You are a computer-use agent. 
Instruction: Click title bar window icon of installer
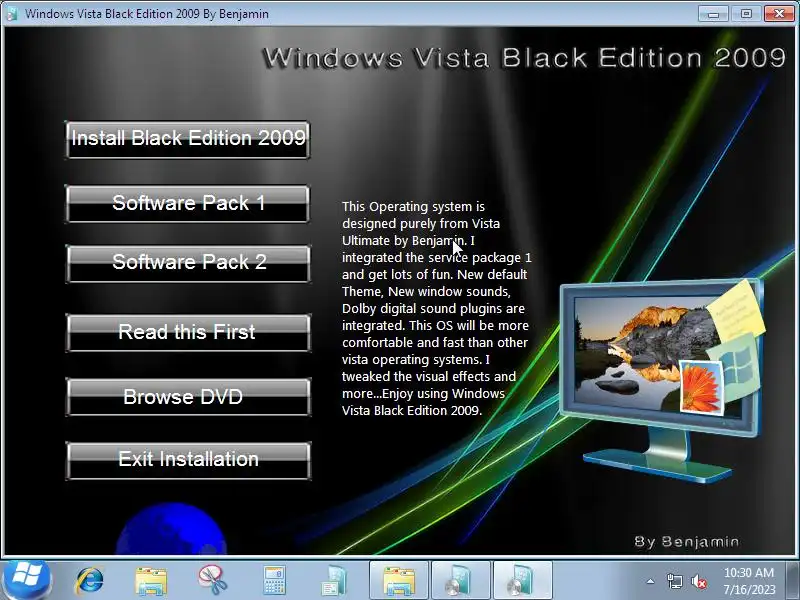click(12, 13)
